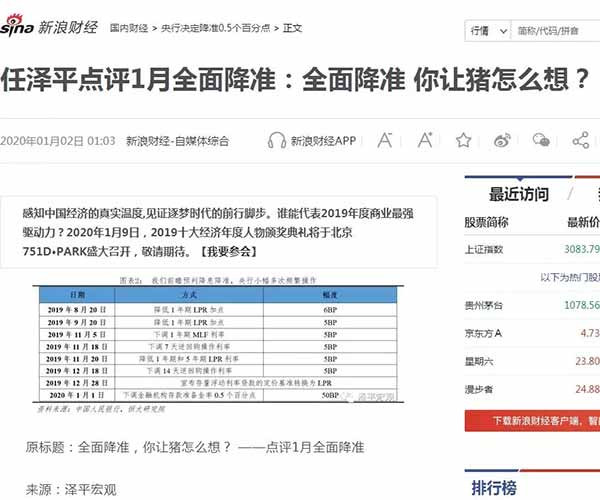Click the headphones listen icon
The image size is (600, 500).
point(277,140)
